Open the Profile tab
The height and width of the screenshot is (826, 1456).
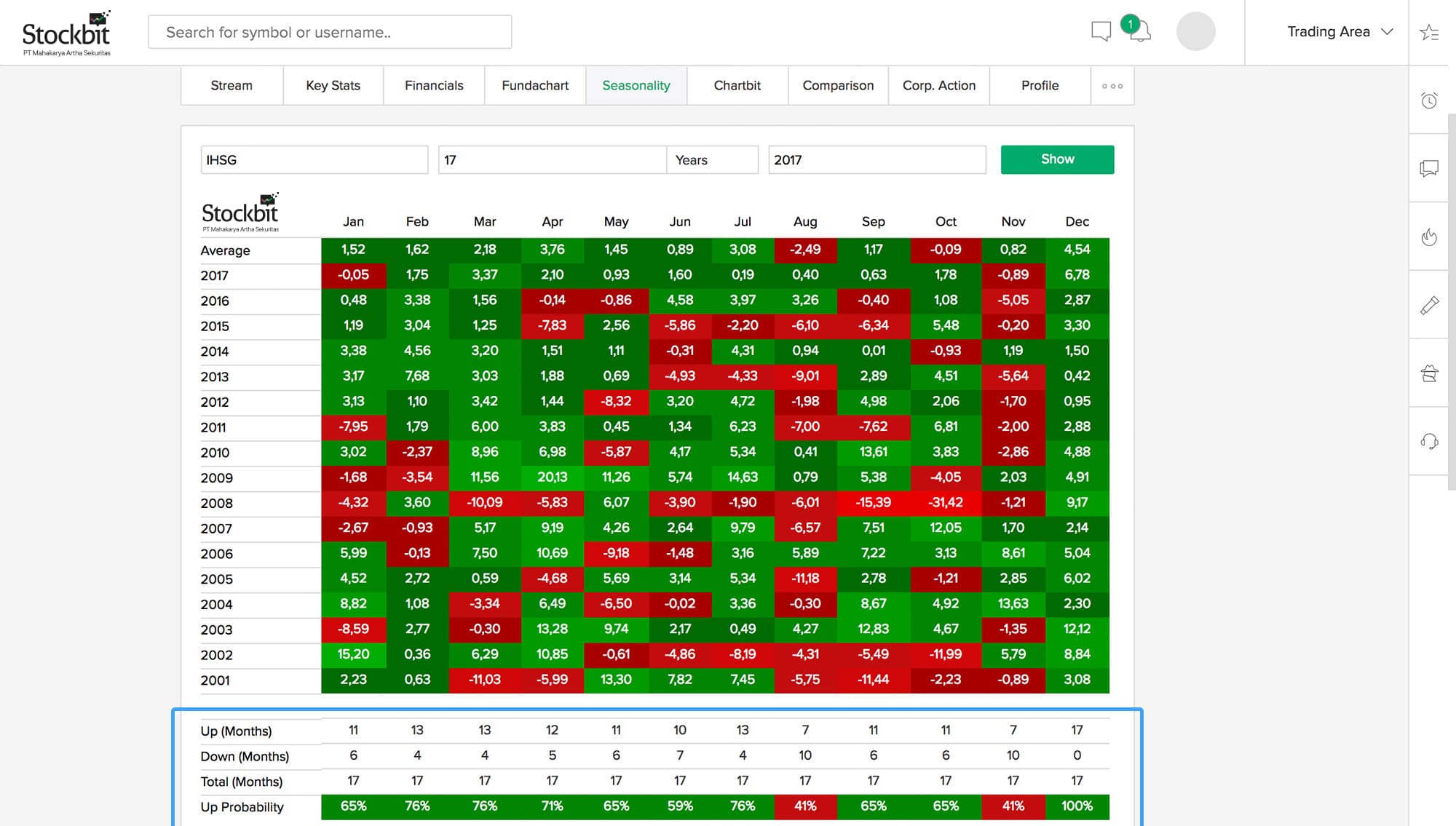click(1040, 86)
